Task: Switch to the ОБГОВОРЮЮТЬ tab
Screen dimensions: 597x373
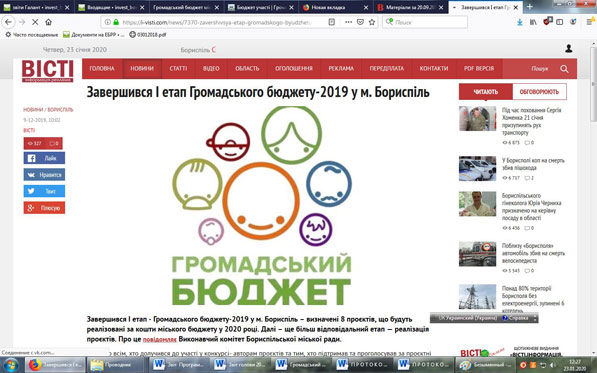Action: pyautogui.click(x=539, y=92)
